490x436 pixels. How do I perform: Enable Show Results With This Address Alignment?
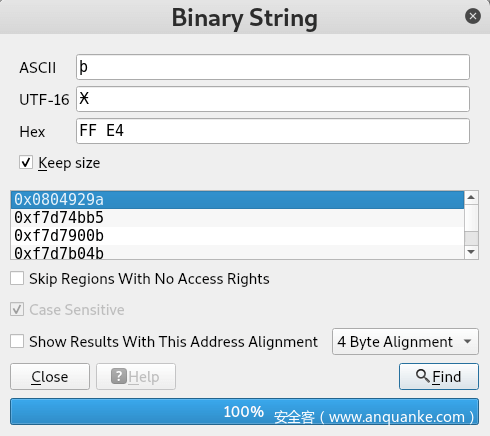point(17,341)
